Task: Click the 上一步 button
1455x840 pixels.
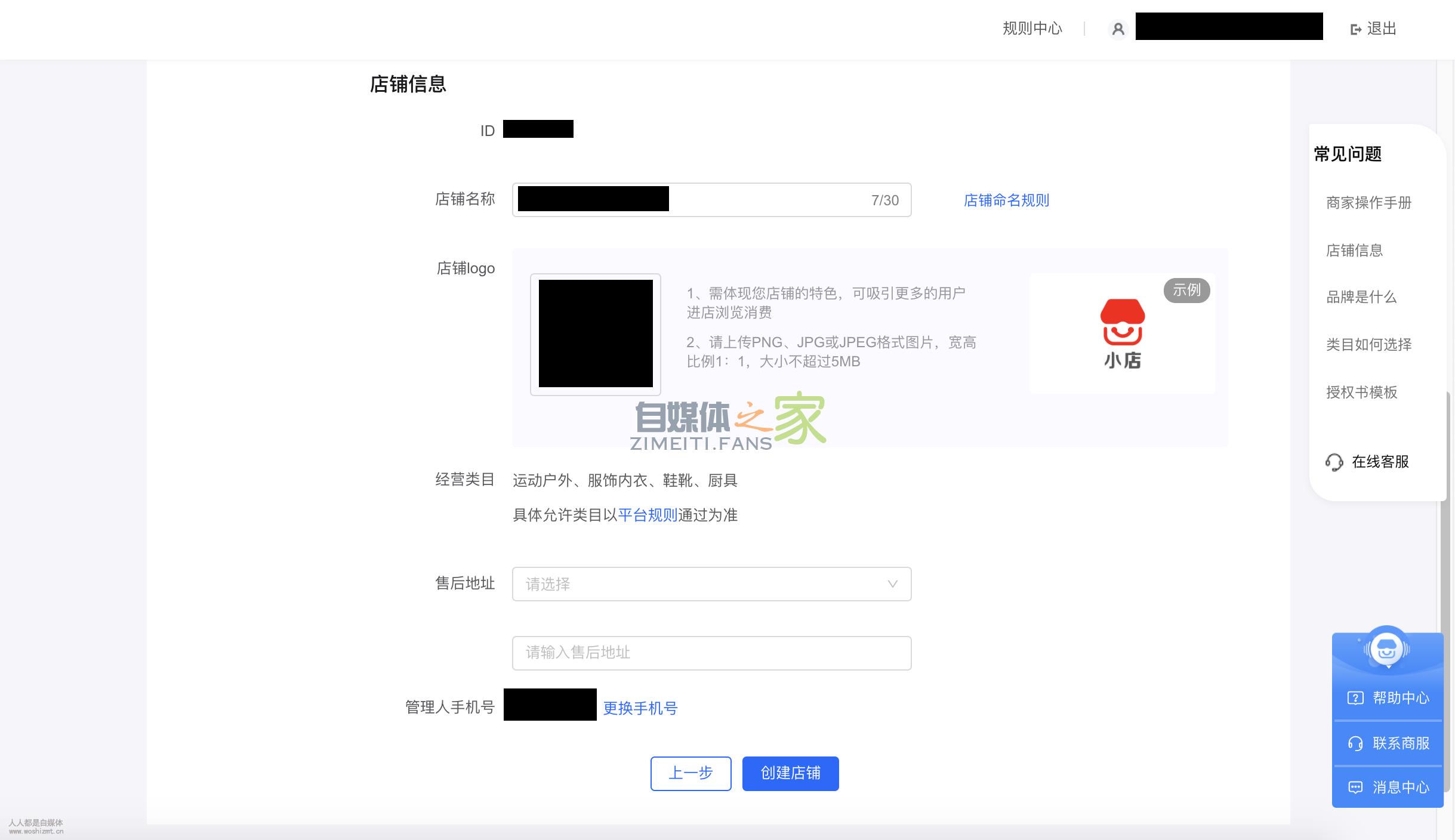Action: click(x=690, y=773)
